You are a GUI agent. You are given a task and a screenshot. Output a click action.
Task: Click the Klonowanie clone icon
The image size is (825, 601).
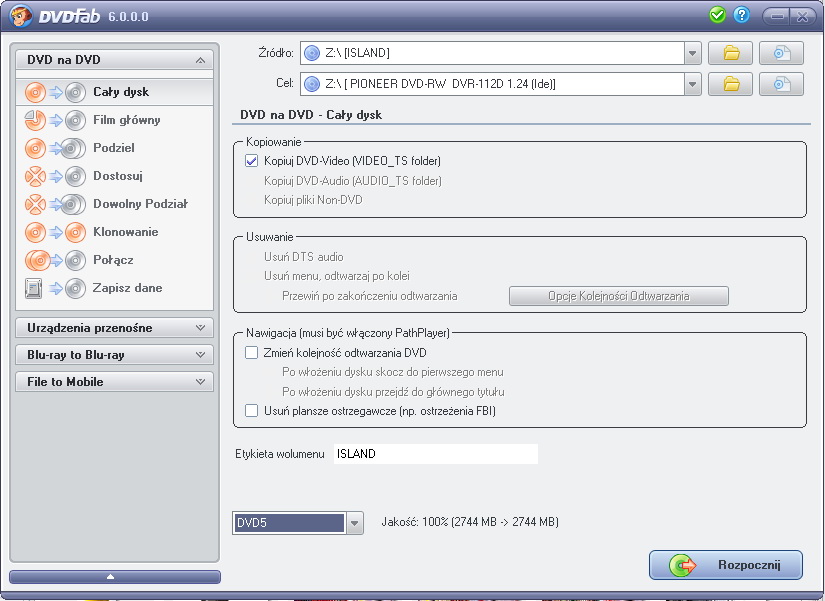tap(55, 232)
